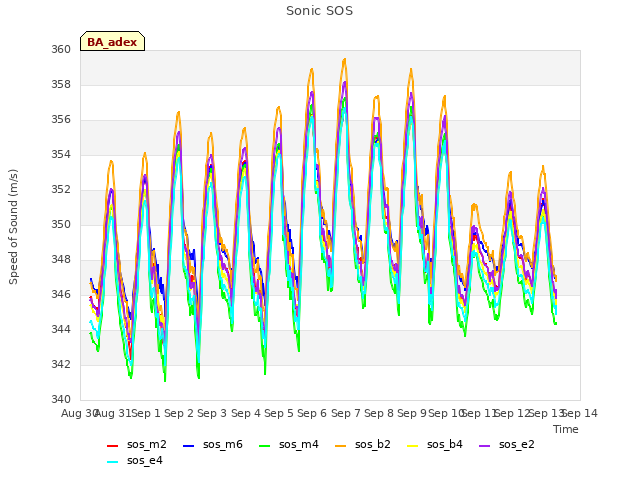Click the 350 y-axis tick label

[x=61, y=224]
